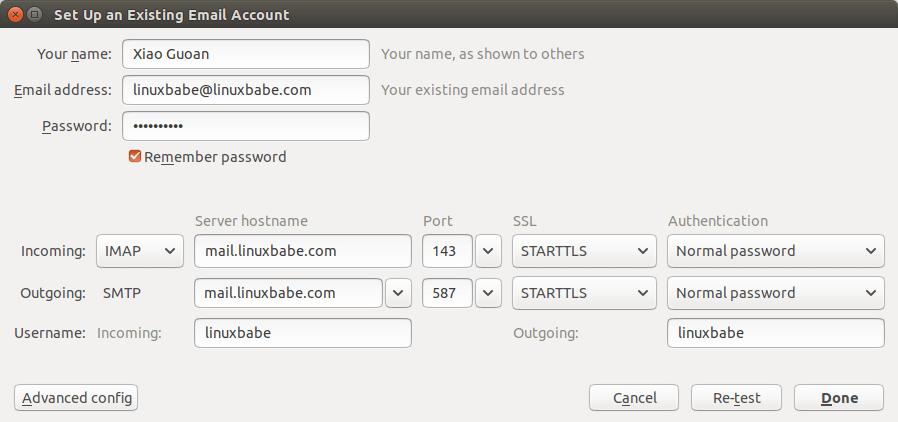
Task: Toggle the Remember password checkbox
Action: point(135,157)
